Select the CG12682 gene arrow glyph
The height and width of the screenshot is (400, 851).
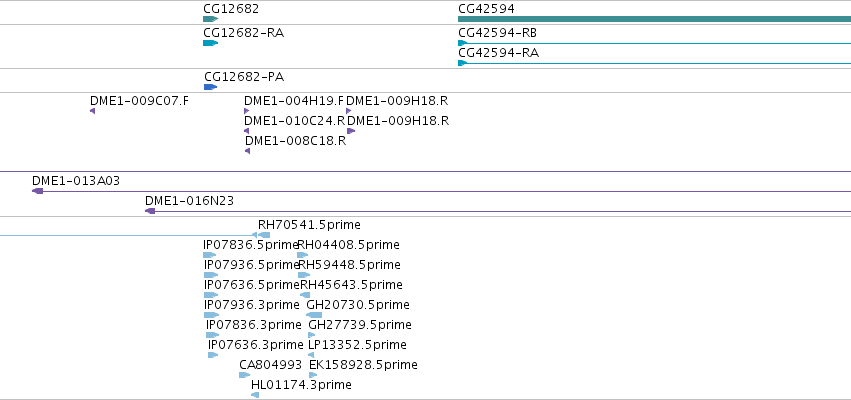[x=211, y=19]
